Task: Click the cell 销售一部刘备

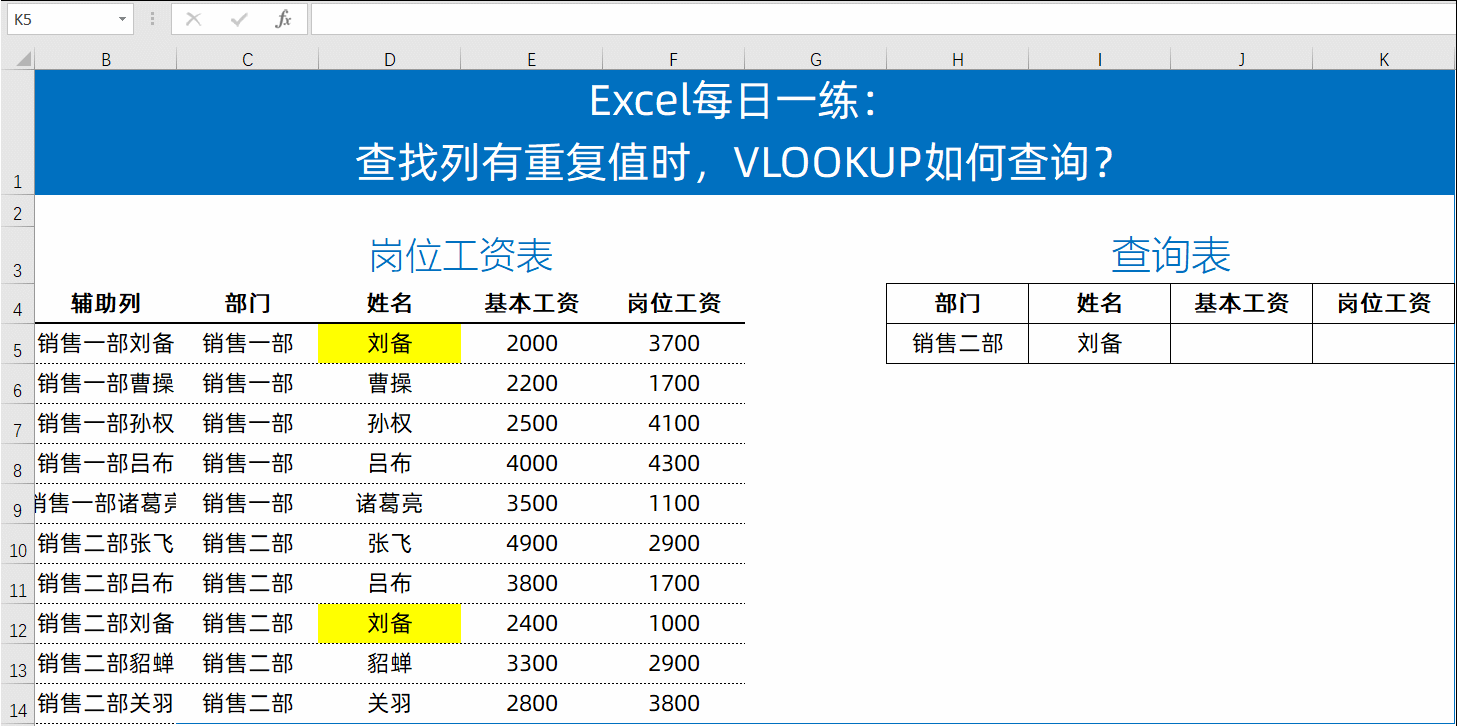Action: coord(106,344)
